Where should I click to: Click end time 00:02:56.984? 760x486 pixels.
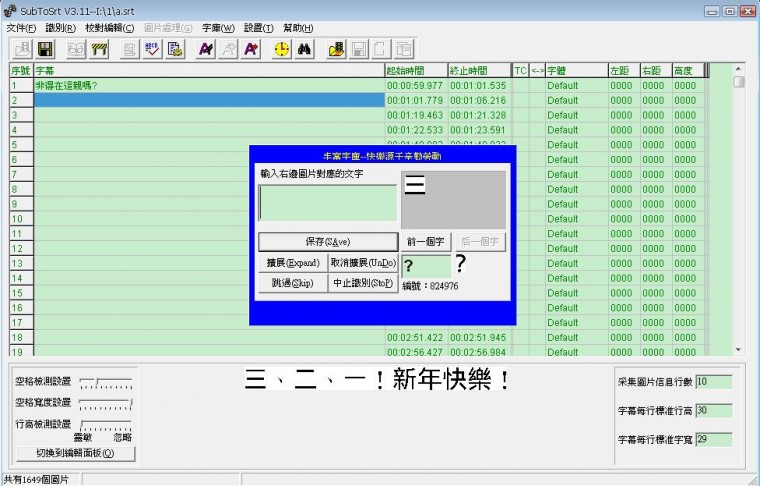pyautogui.click(x=478, y=352)
